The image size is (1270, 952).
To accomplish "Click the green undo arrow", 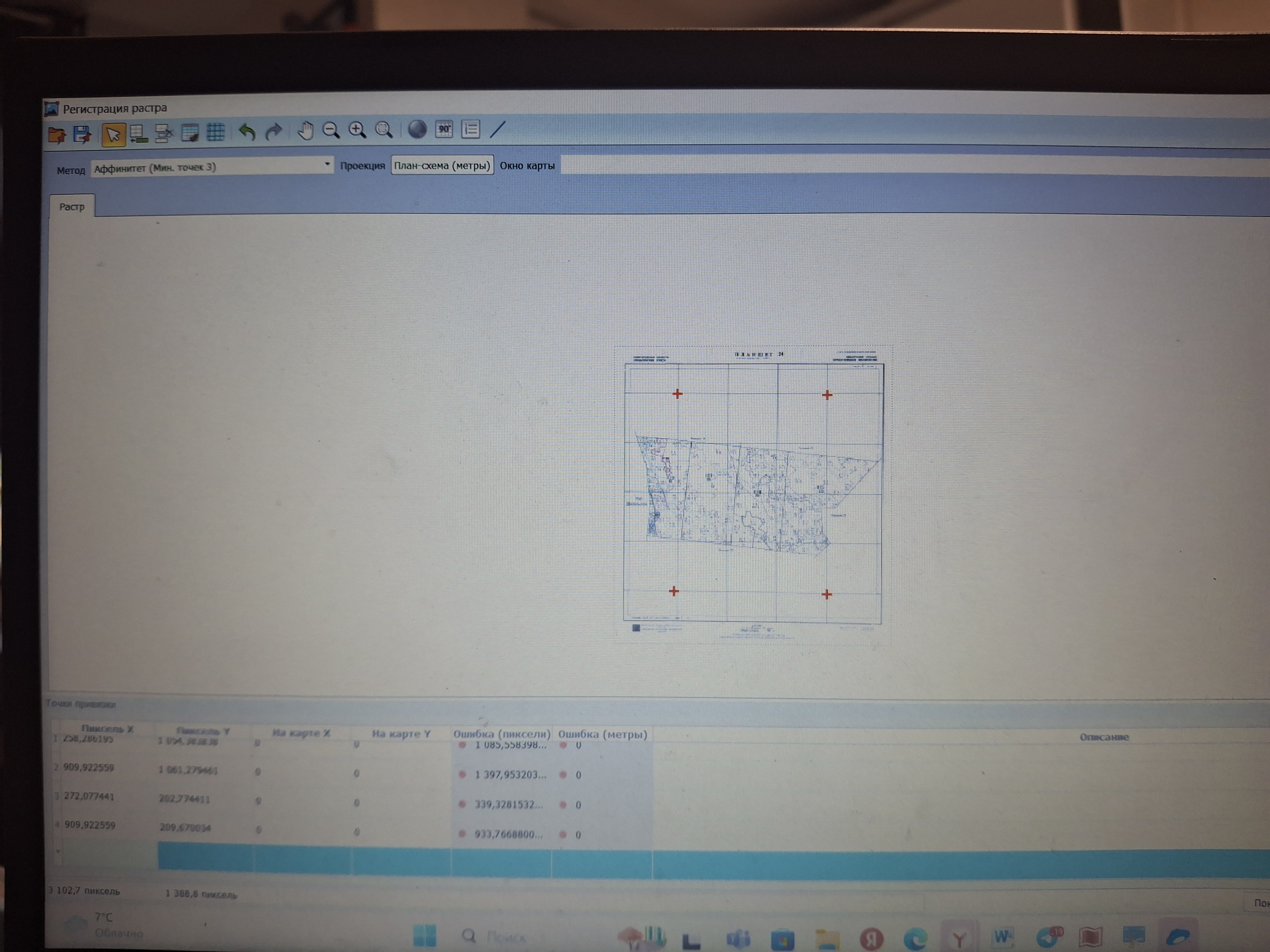I will click(247, 132).
